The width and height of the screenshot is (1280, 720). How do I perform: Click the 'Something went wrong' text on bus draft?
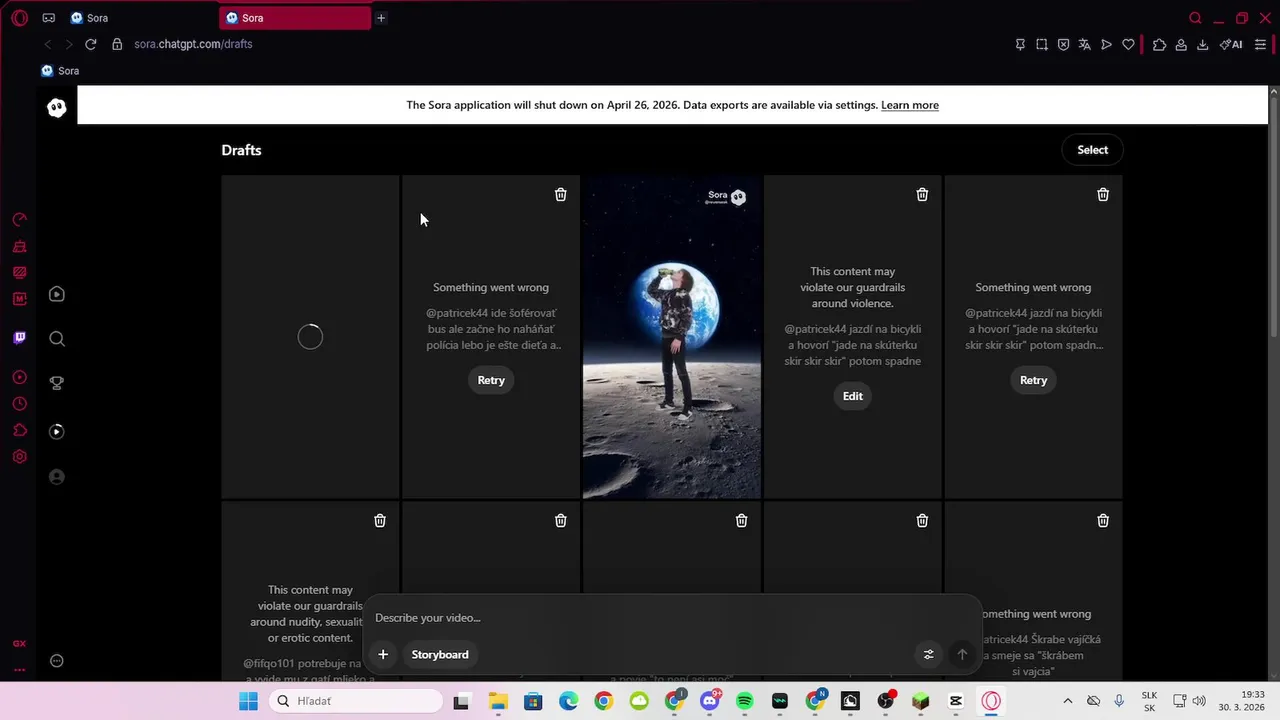pos(491,288)
